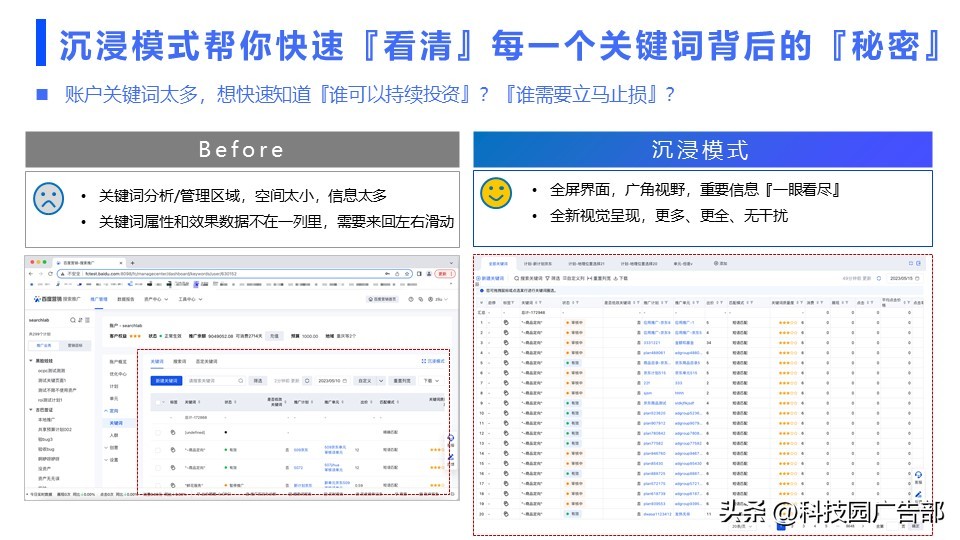
Task: Check the [undefined] keyword row checkbox
Action: (x=158, y=432)
